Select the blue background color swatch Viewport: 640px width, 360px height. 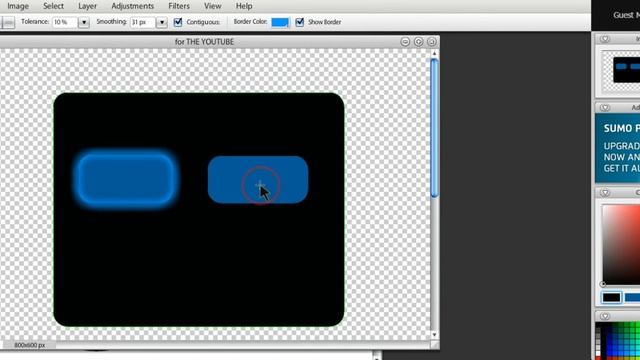tap(632, 298)
